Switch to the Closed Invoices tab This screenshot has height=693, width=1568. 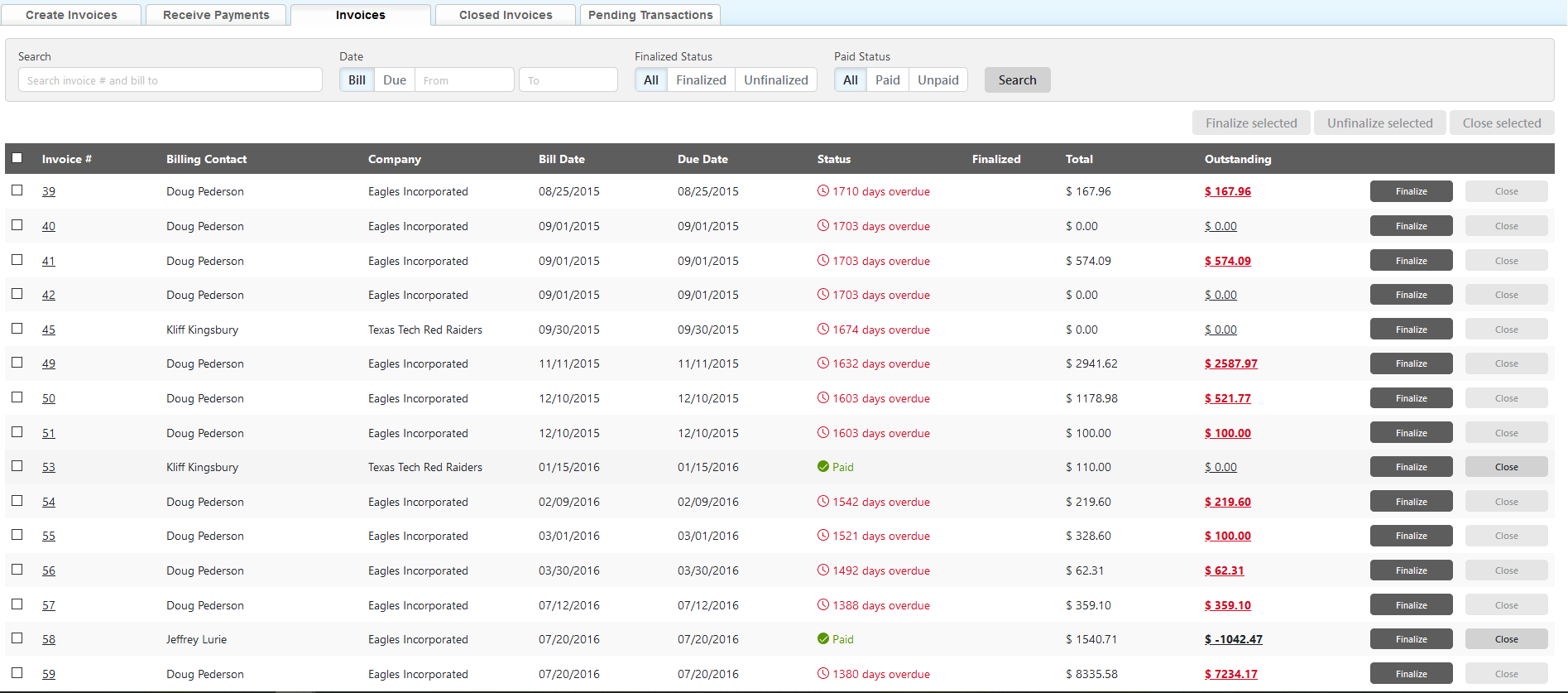click(x=505, y=15)
